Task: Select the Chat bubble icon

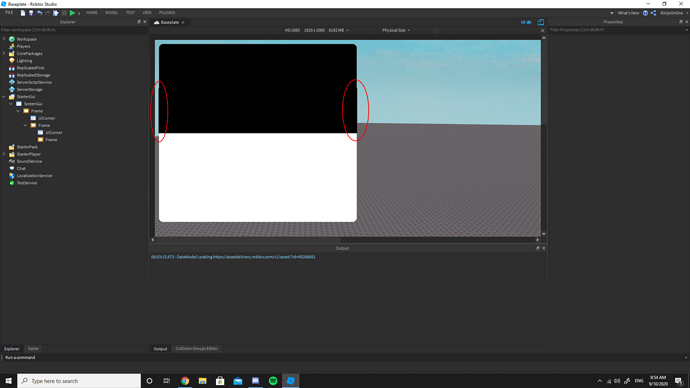Action: 12,168
